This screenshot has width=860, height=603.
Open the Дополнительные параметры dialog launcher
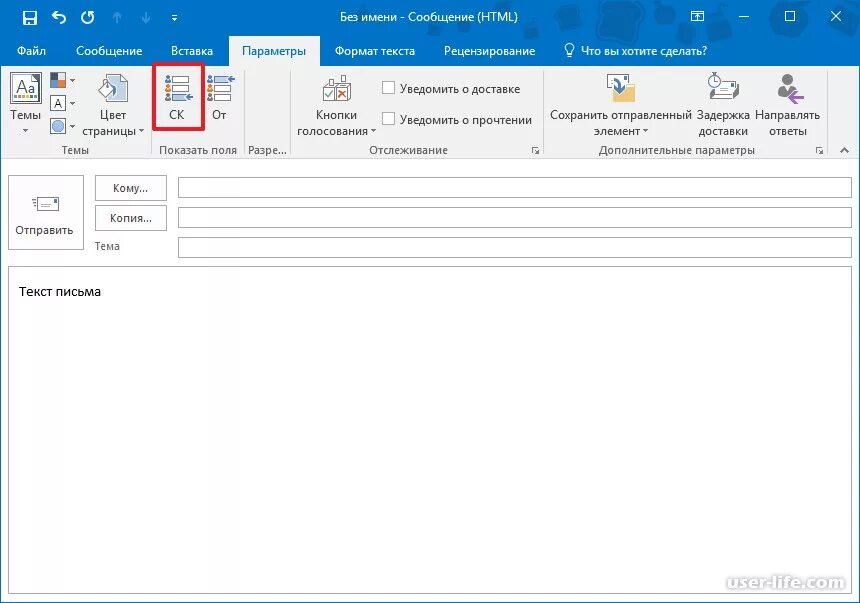point(819,150)
